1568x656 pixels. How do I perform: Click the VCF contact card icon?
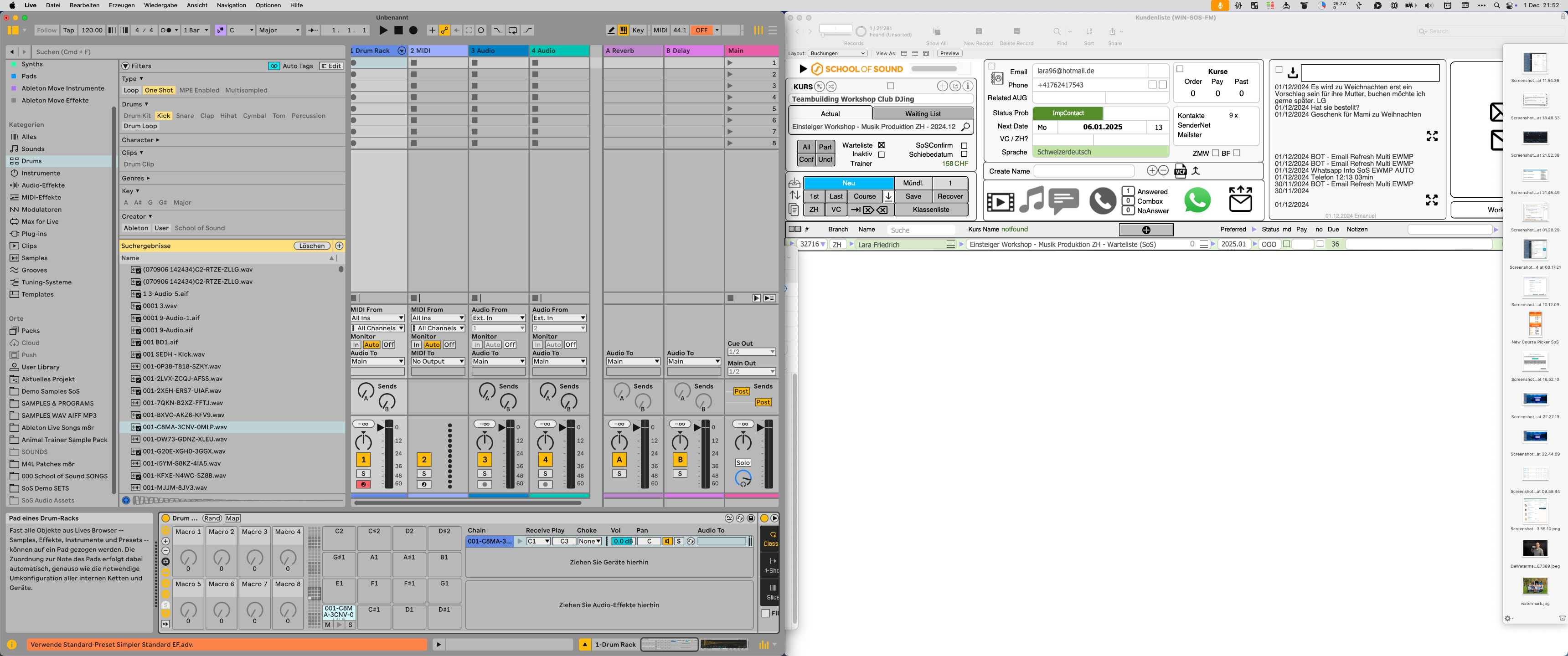point(1180,171)
